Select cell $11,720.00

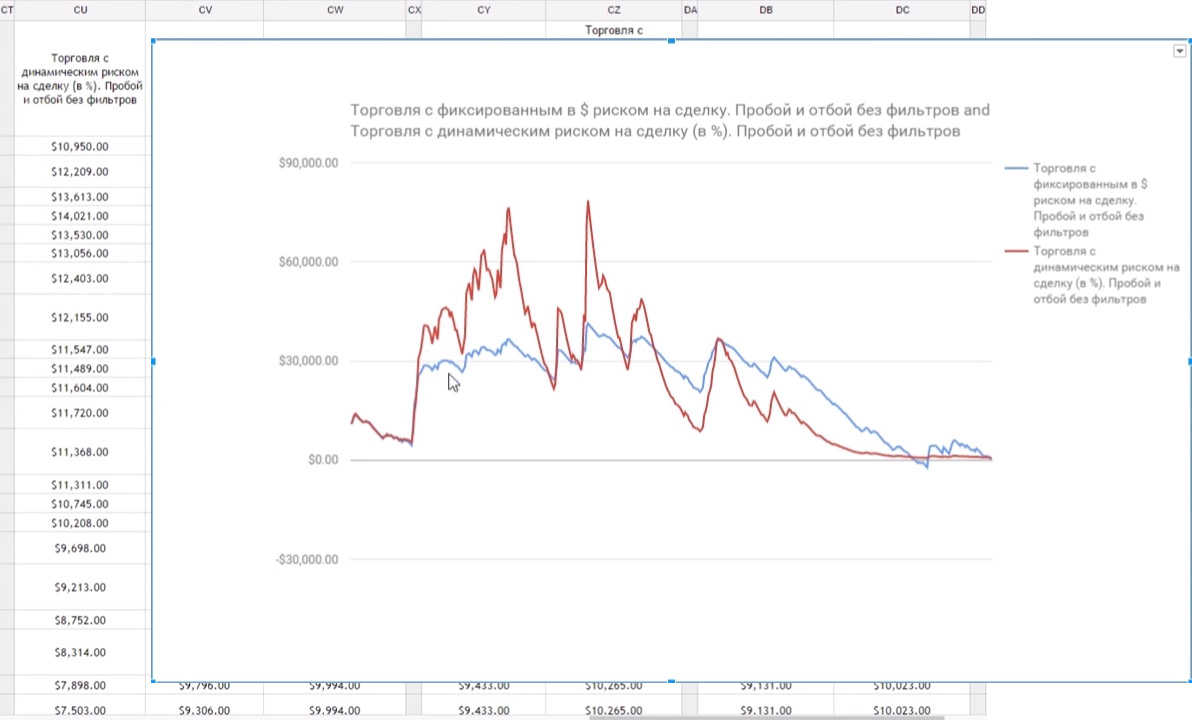[80, 413]
